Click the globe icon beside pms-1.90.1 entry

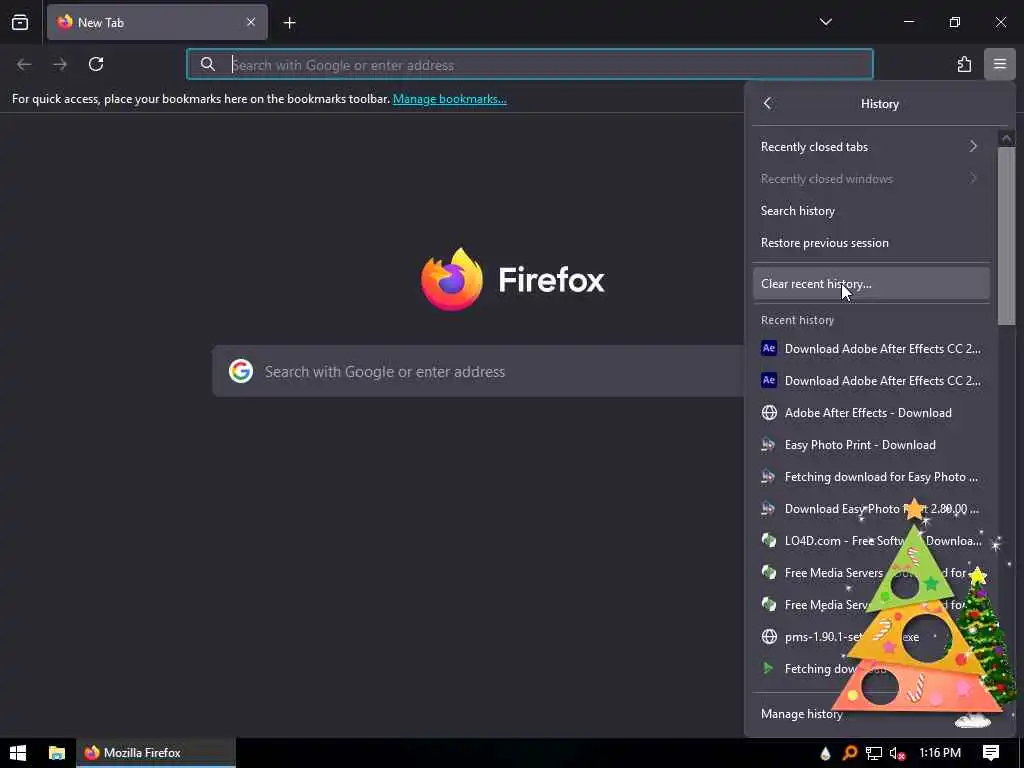(x=769, y=636)
